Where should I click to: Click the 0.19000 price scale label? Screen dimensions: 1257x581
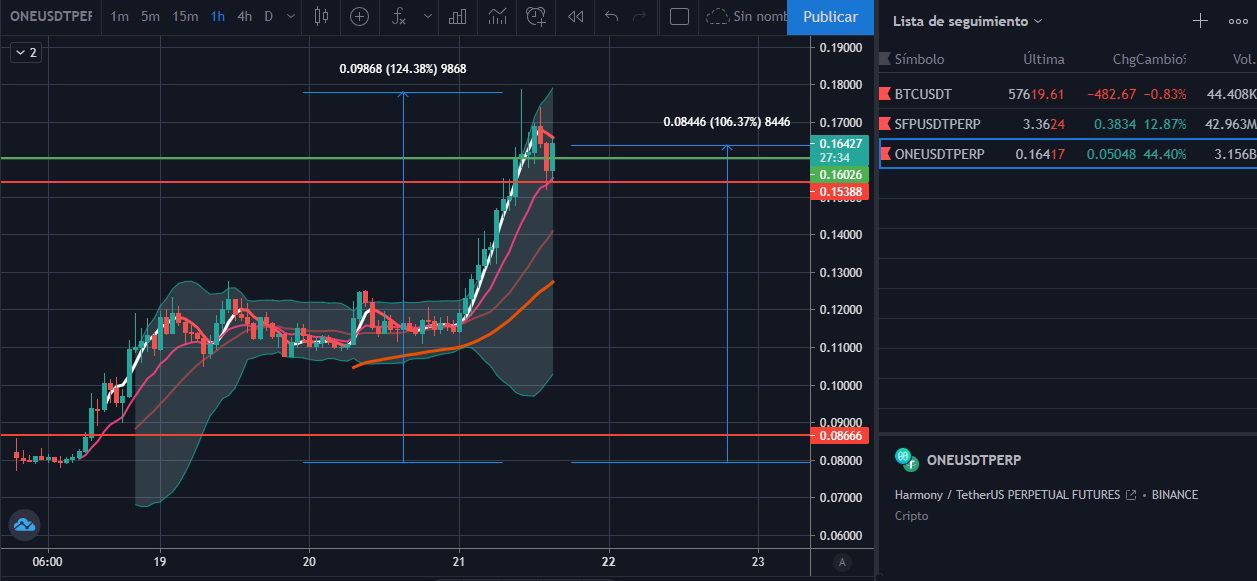tap(841, 47)
